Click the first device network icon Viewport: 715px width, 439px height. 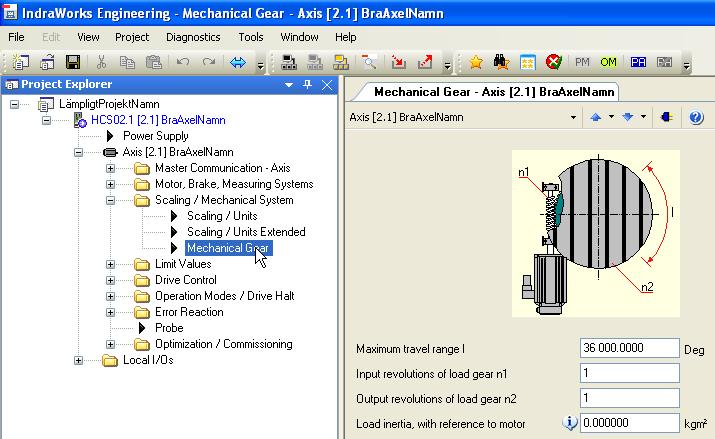tap(289, 62)
